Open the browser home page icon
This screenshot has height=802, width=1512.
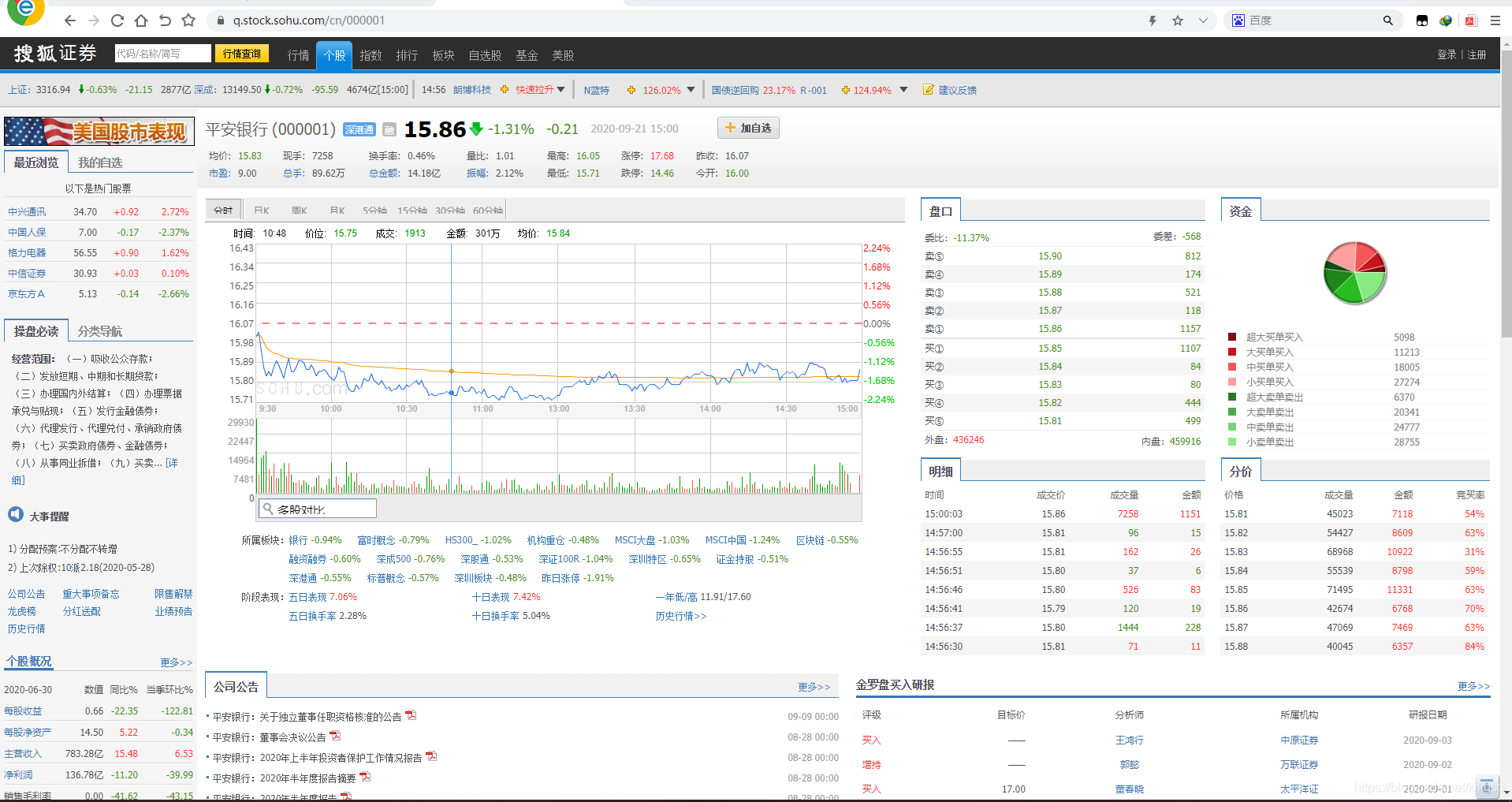(x=141, y=21)
